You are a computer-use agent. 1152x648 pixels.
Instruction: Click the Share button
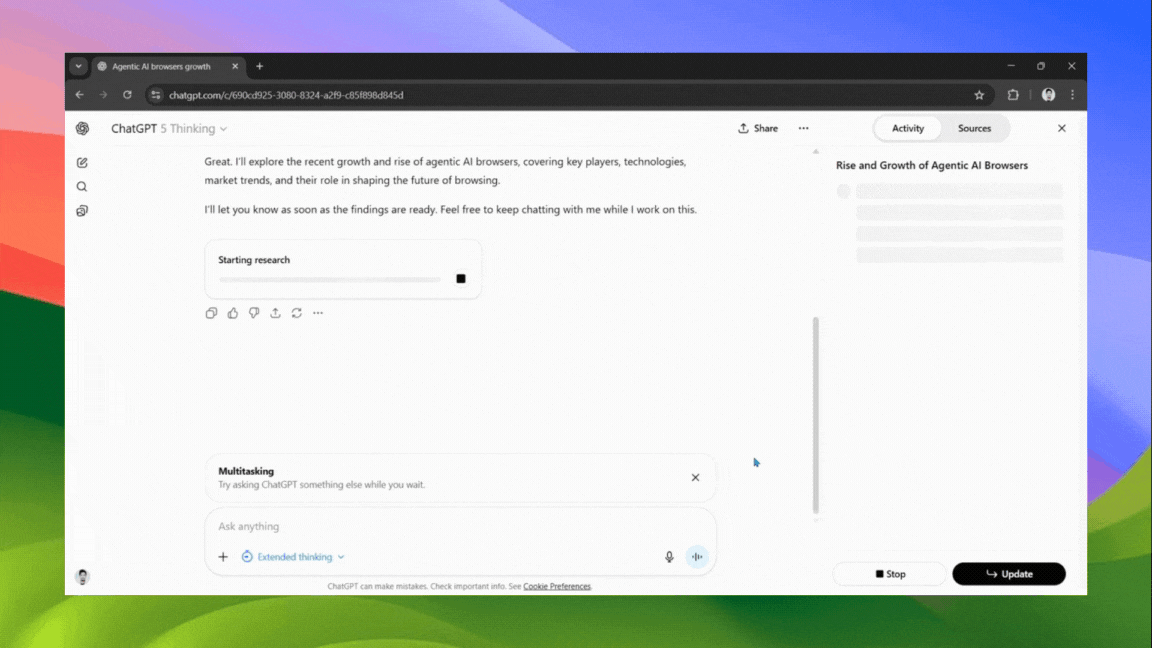click(x=758, y=128)
